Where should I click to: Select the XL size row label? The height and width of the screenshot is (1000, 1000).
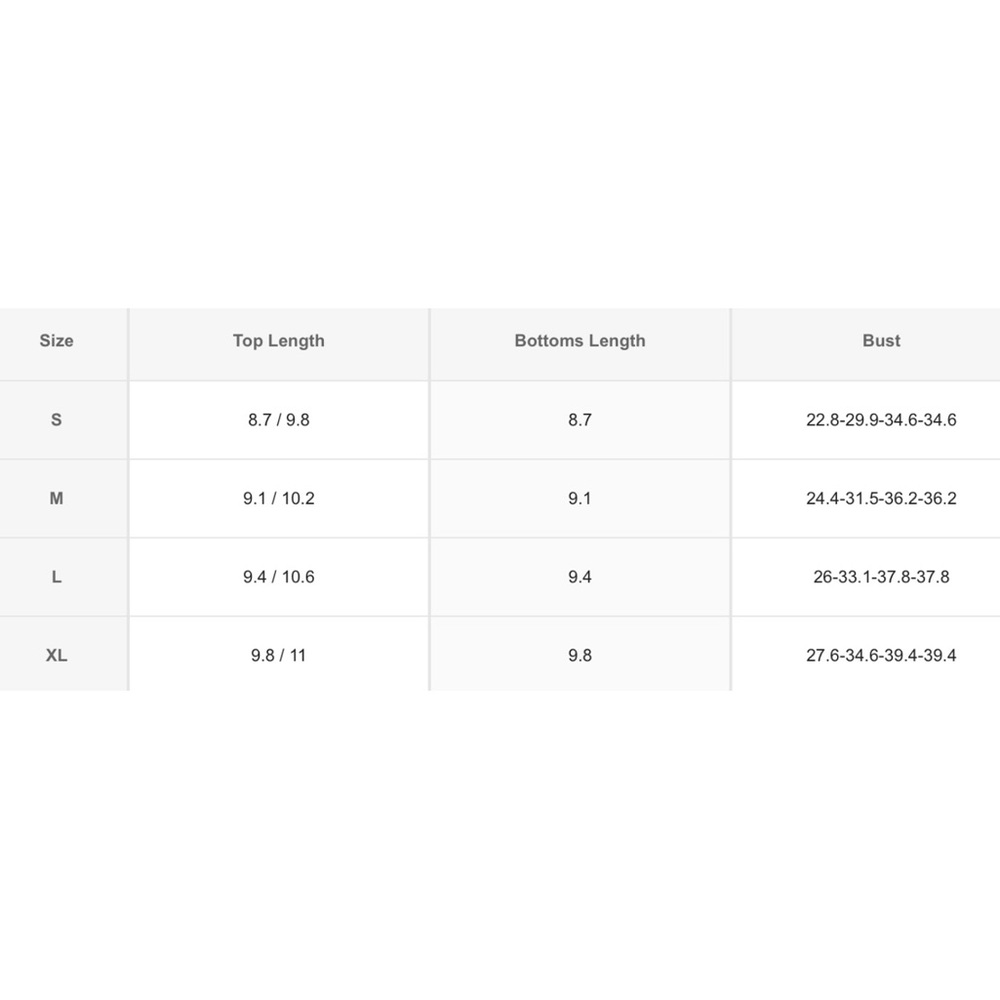click(56, 656)
